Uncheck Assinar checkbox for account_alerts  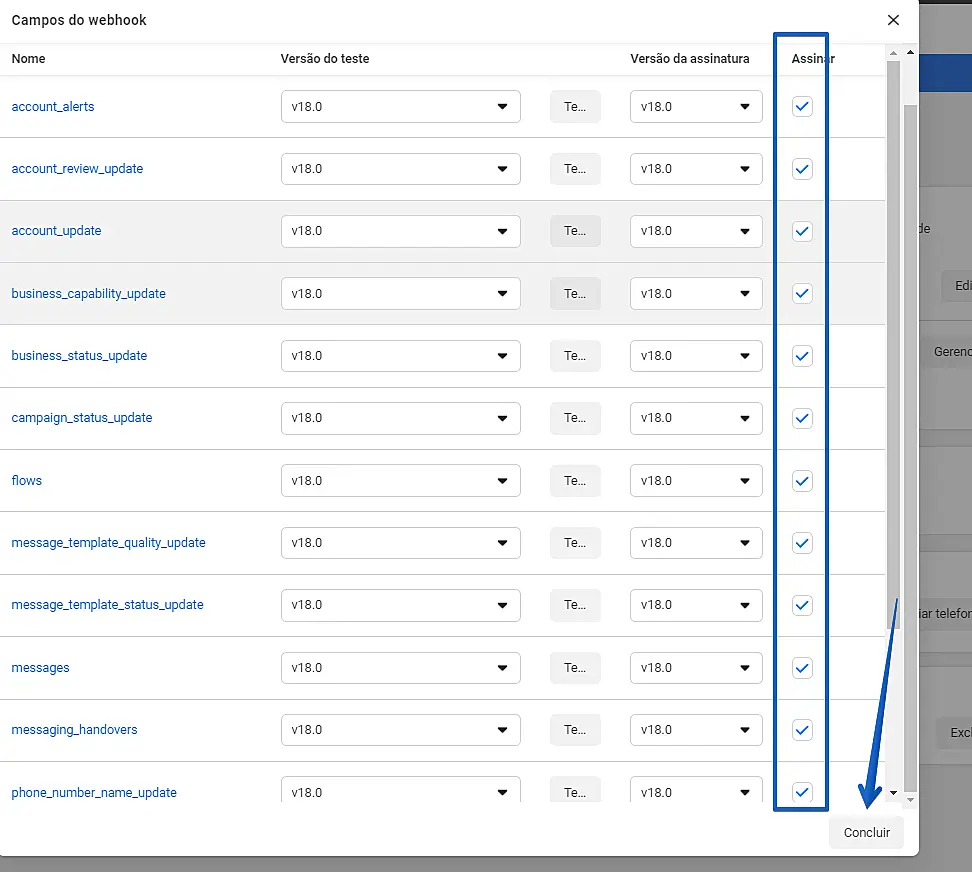click(x=802, y=107)
